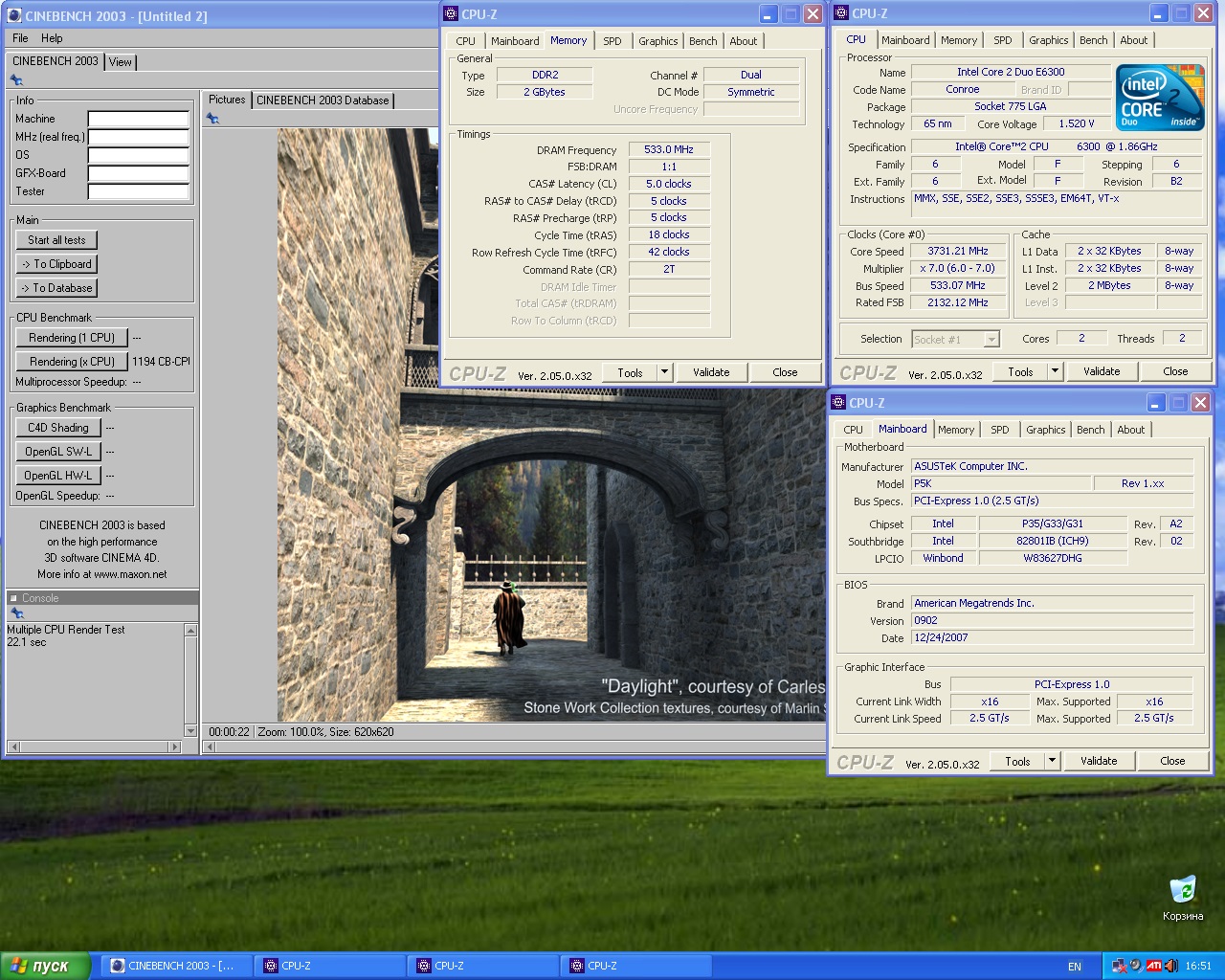Click the Multiple CPU Render Test console line
This screenshot has height=980, width=1225.
point(66,630)
